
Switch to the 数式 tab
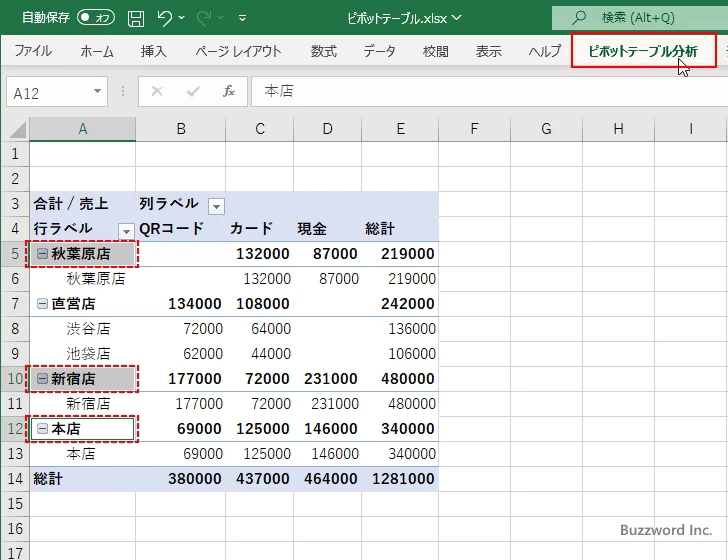click(324, 51)
